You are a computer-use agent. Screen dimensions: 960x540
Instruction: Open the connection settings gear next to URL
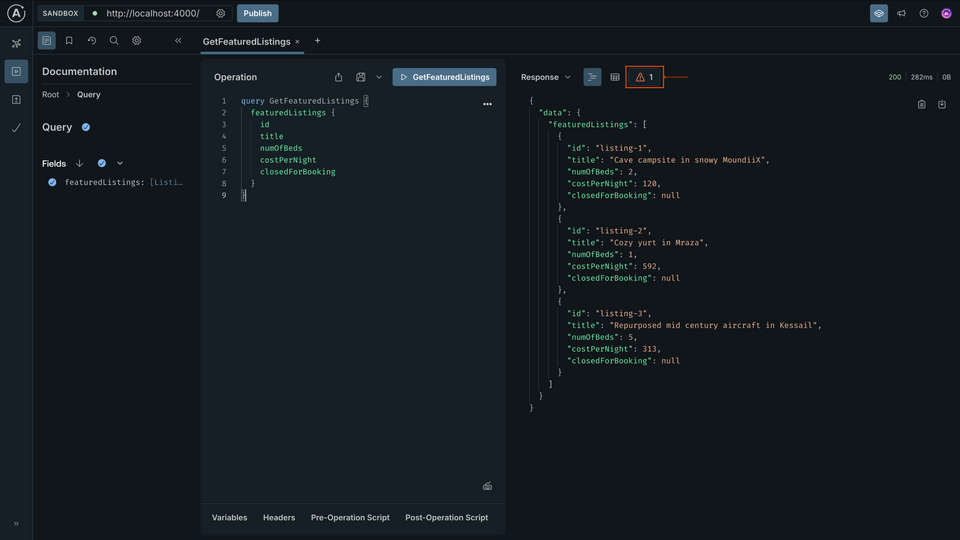[221, 14]
